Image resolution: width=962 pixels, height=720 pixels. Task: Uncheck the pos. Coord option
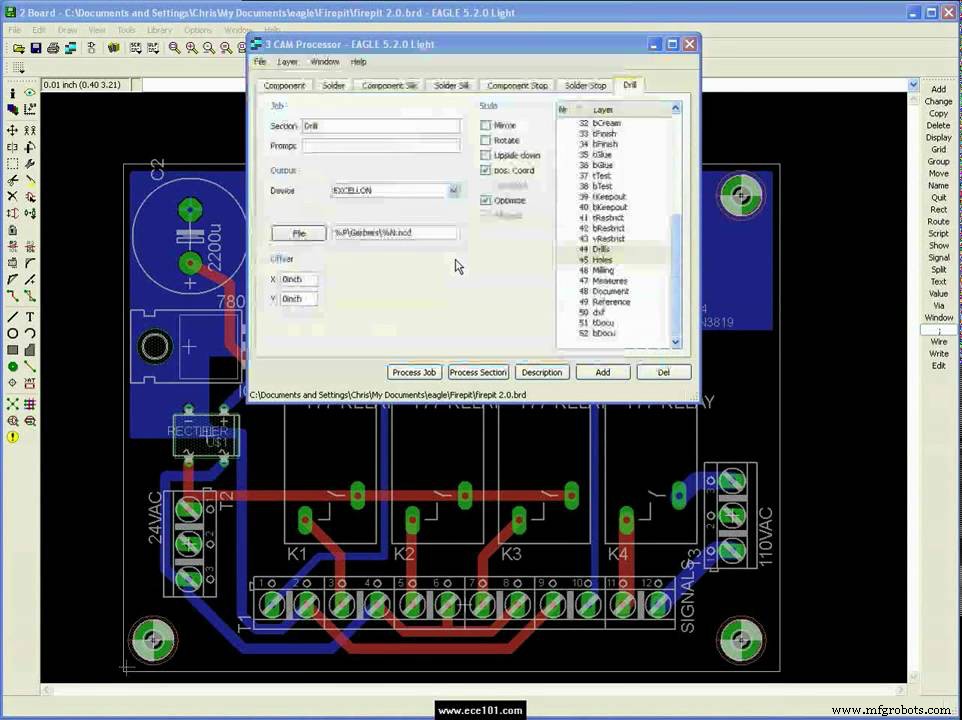(x=486, y=170)
